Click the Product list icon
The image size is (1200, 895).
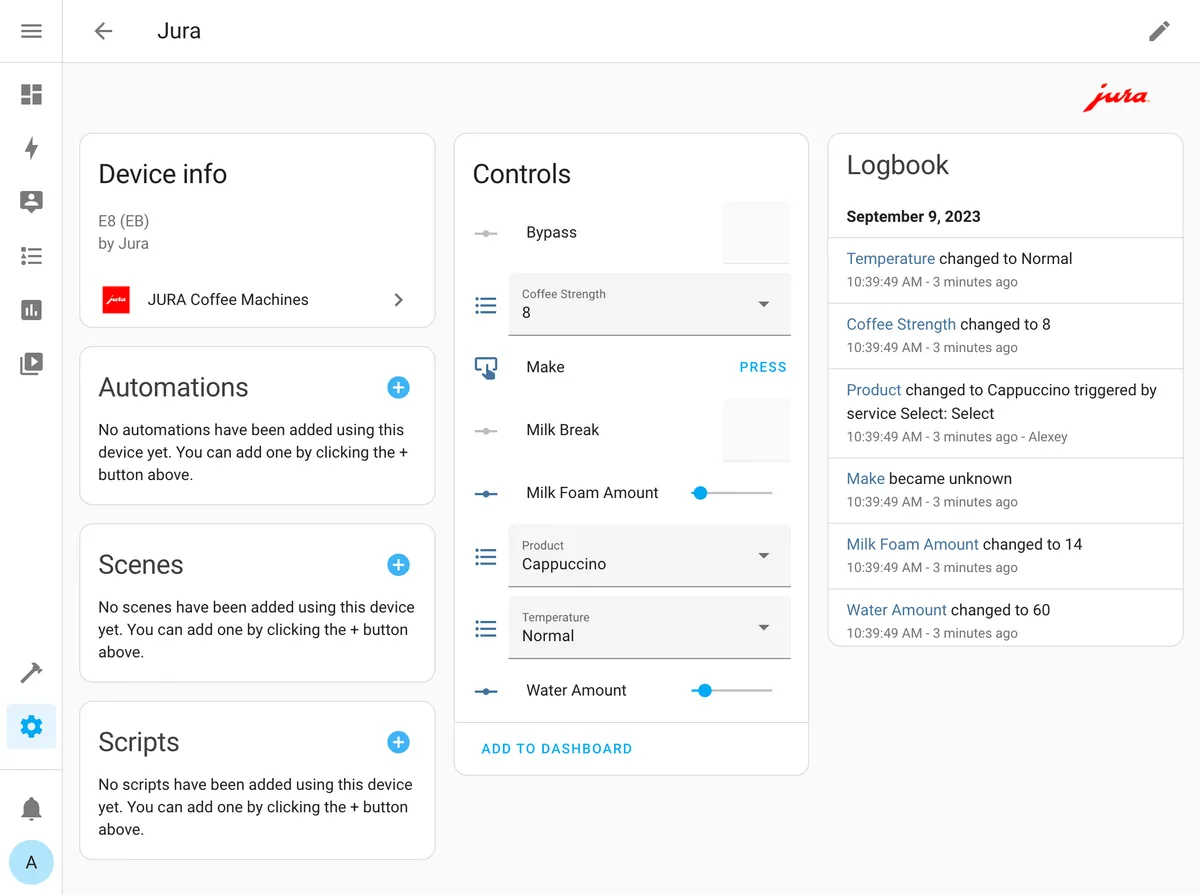point(486,556)
